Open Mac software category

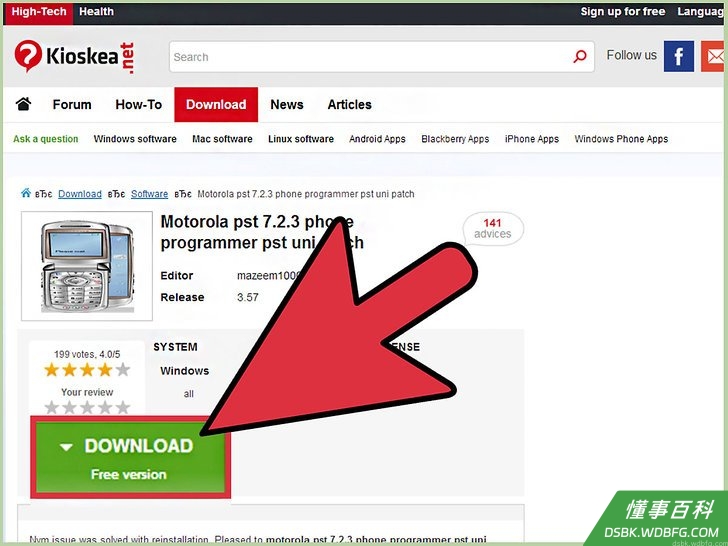pyautogui.click(x=222, y=139)
